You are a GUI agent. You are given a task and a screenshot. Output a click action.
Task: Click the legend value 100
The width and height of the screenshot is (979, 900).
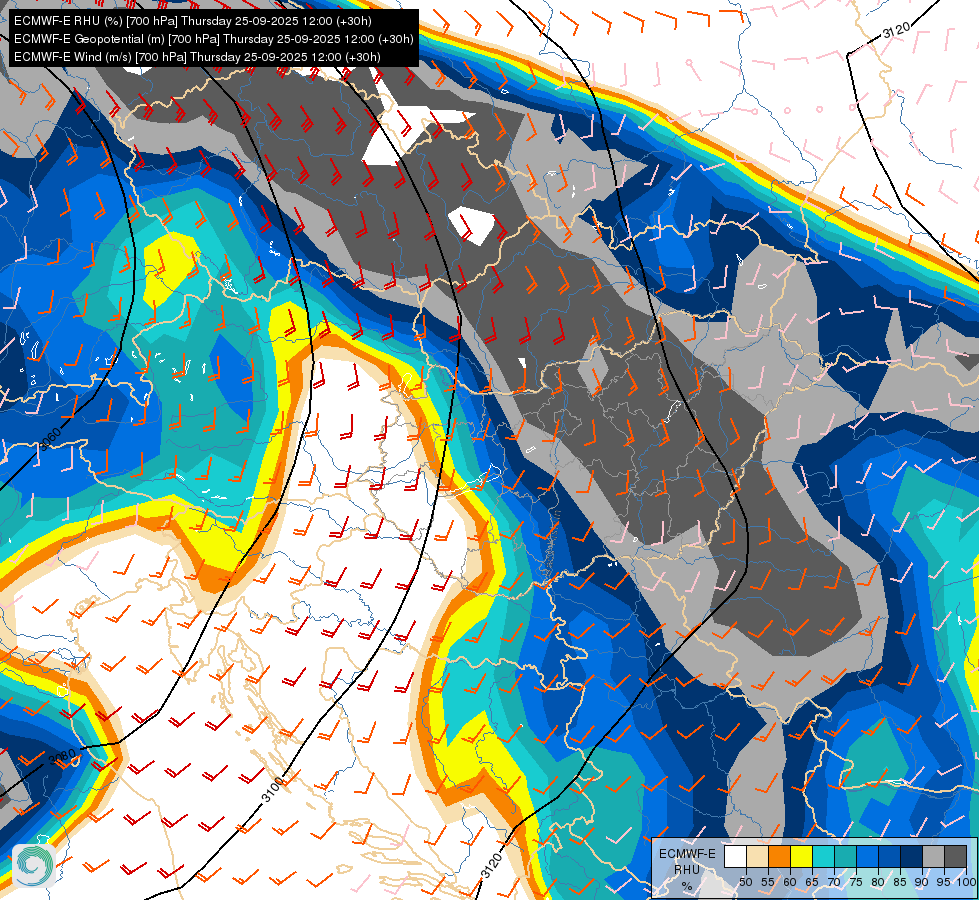point(966,882)
